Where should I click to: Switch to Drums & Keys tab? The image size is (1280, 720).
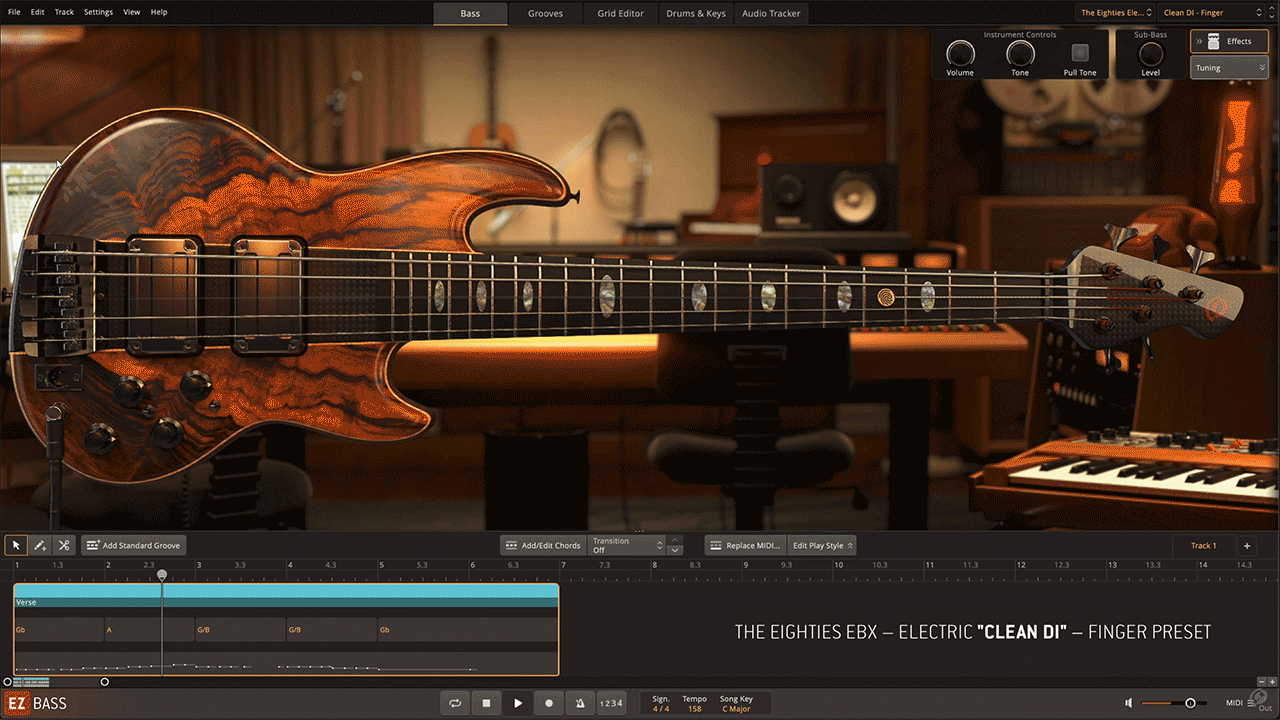click(x=696, y=13)
